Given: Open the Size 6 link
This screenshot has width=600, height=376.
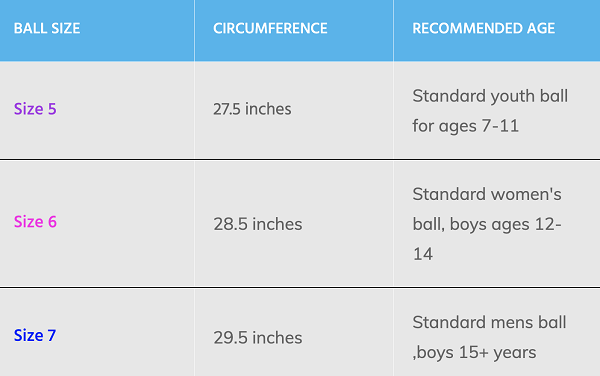Looking at the screenshot, I should [x=35, y=222].
